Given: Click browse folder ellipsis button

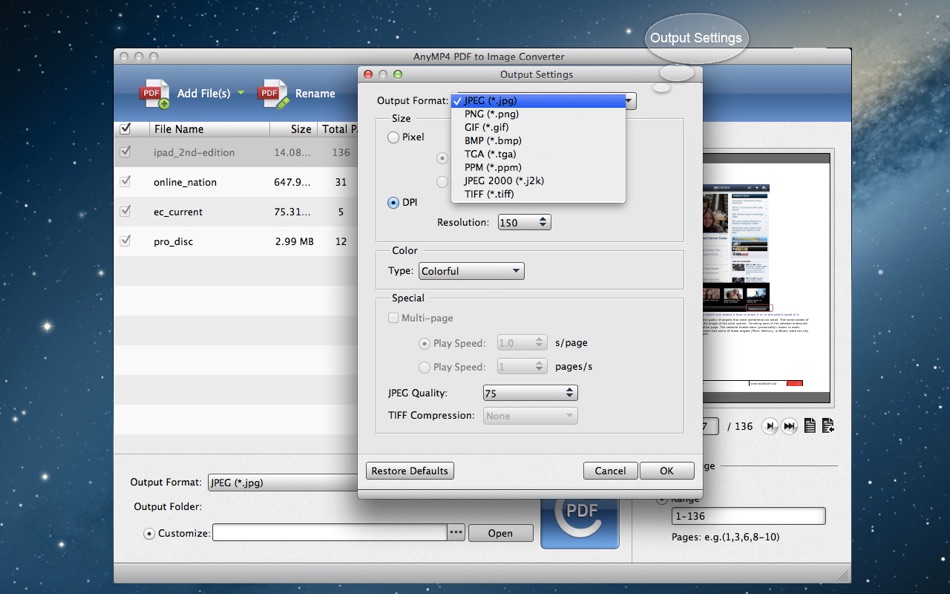Looking at the screenshot, I should point(456,533).
